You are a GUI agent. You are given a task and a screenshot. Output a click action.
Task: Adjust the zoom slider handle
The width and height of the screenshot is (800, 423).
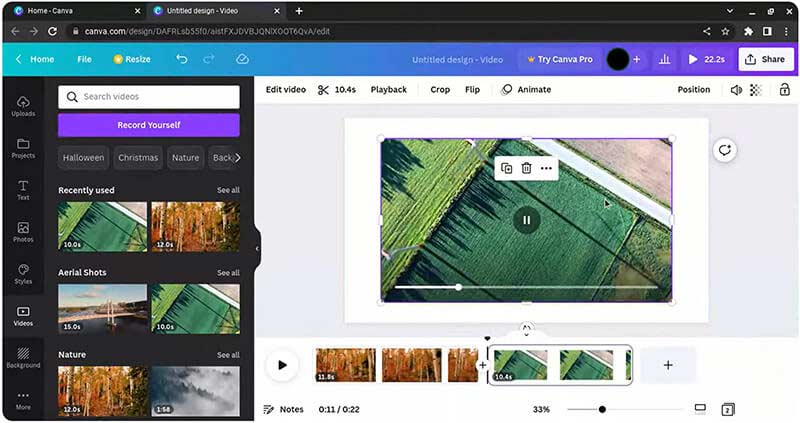(602, 409)
